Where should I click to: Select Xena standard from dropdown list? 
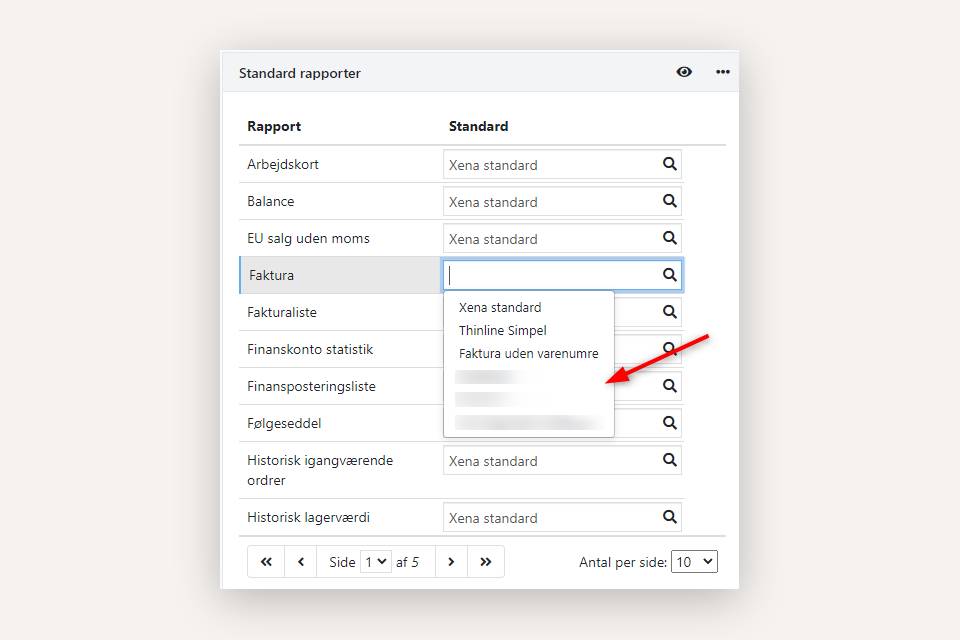coord(500,307)
